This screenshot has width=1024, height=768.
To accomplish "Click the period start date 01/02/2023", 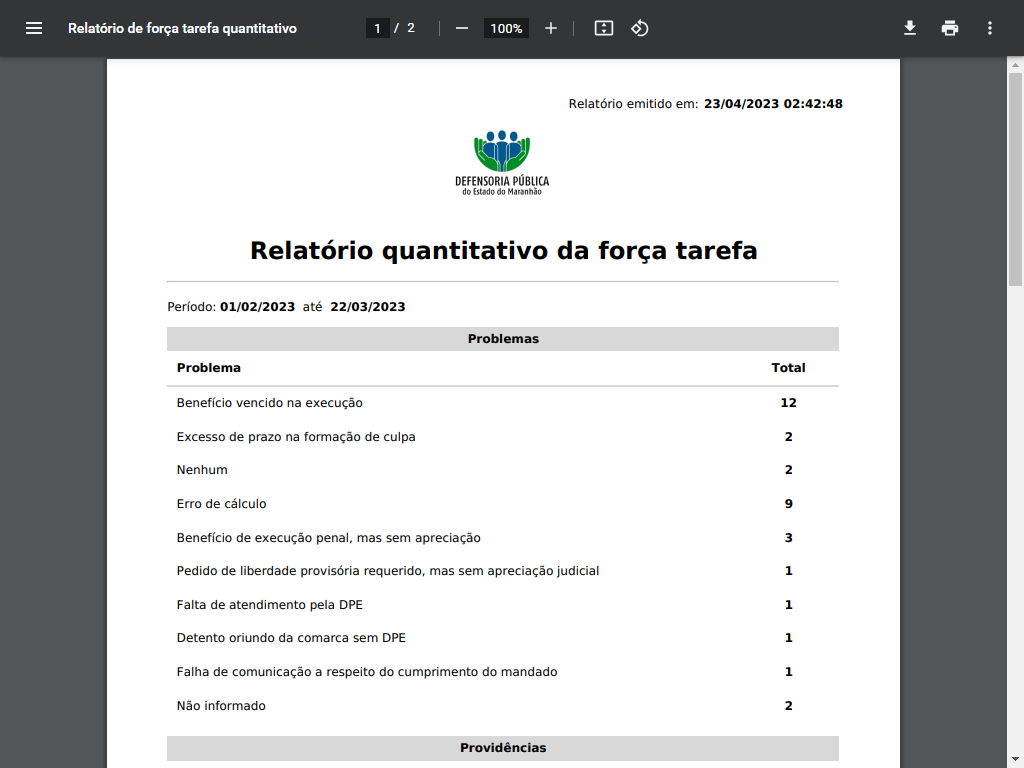I will (x=257, y=307).
